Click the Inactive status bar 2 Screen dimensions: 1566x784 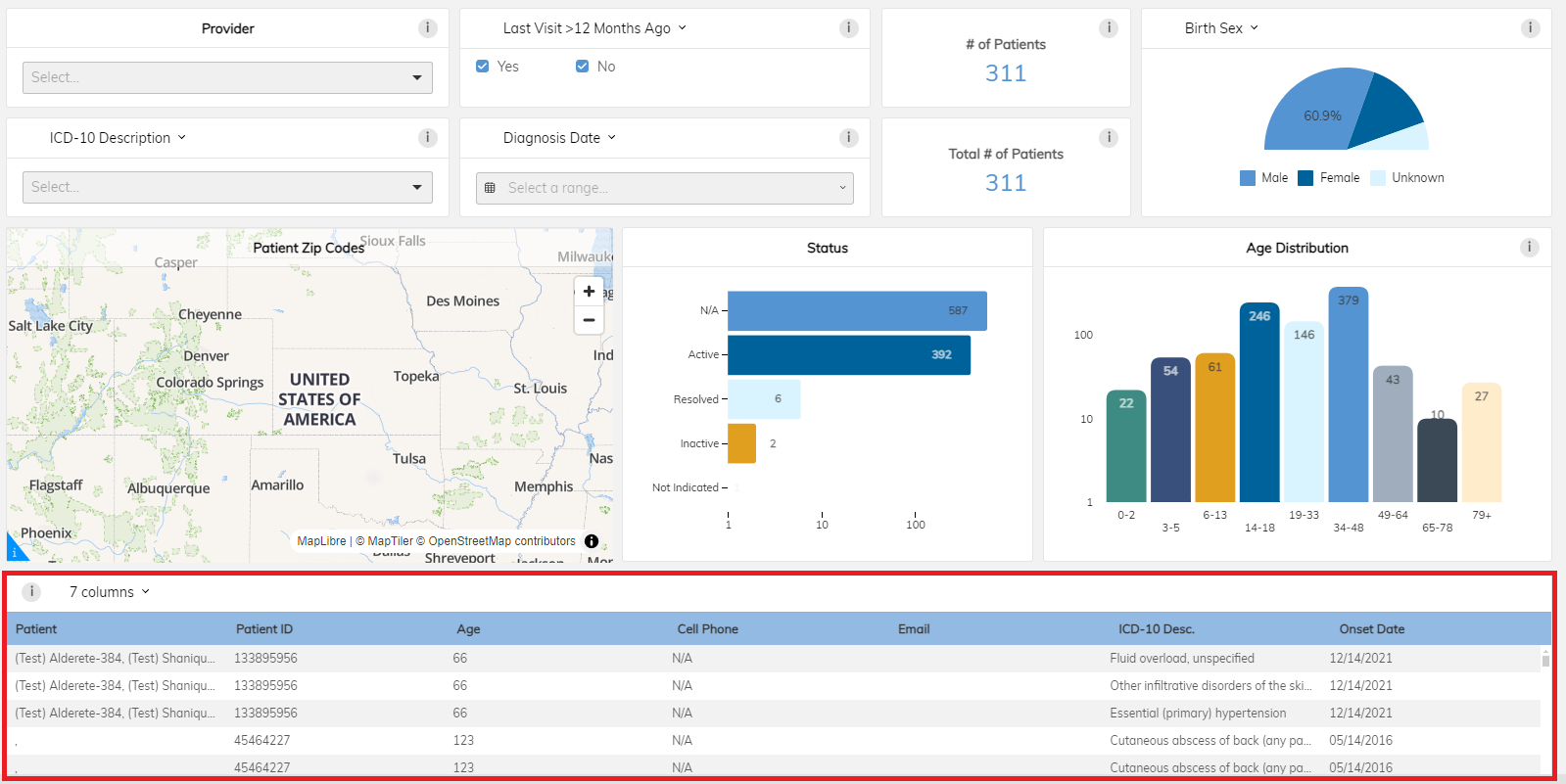[741, 443]
